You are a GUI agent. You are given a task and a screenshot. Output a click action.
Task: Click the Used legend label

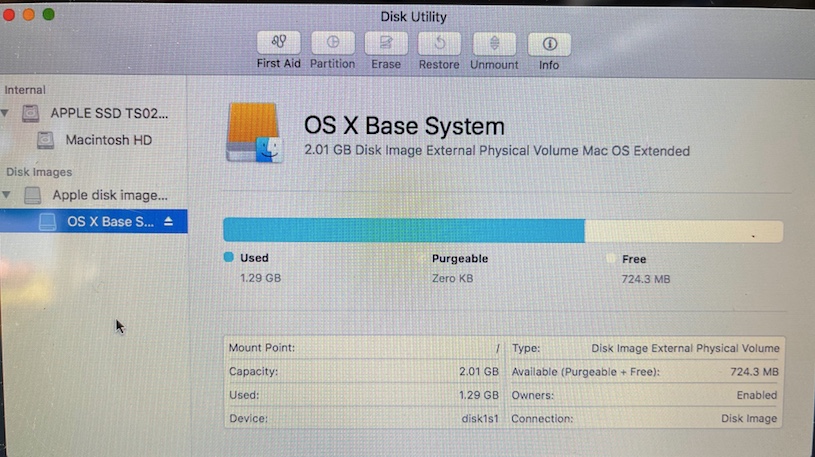(254, 258)
